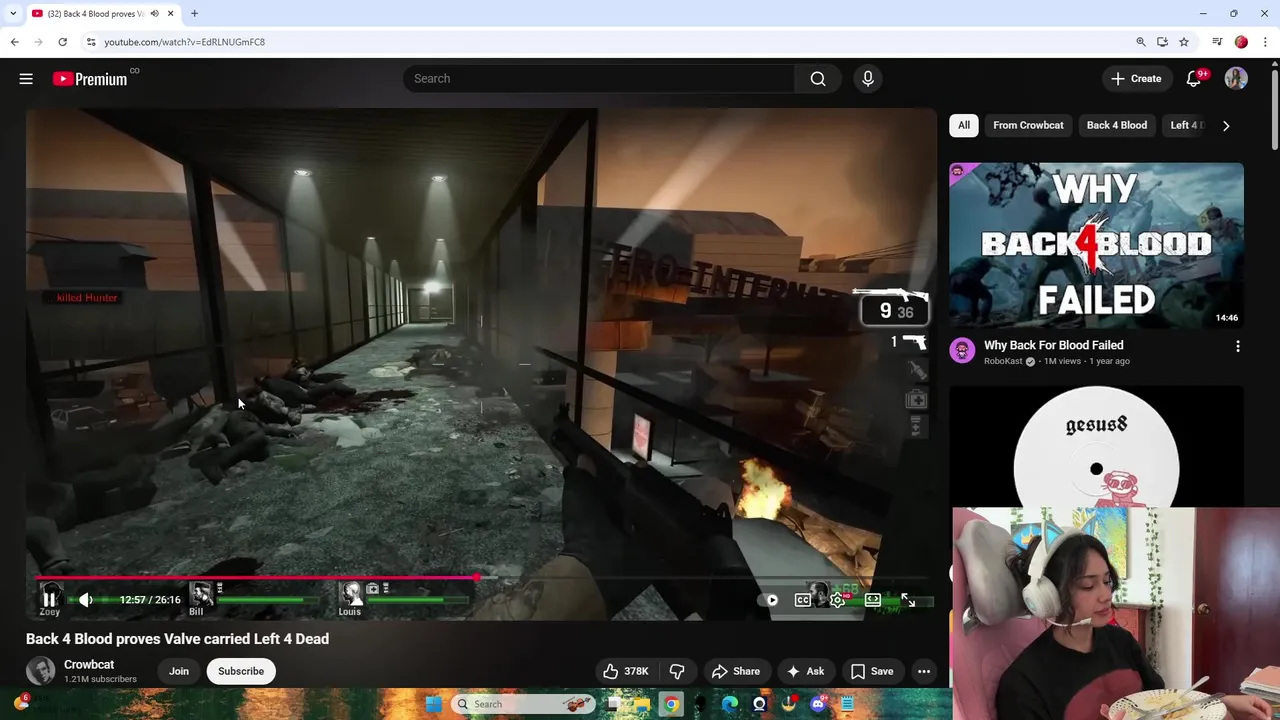Open the YouTube hamburger guide menu
Screen dimensions: 1280x720
pyautogui.click(x=26, y=79)
